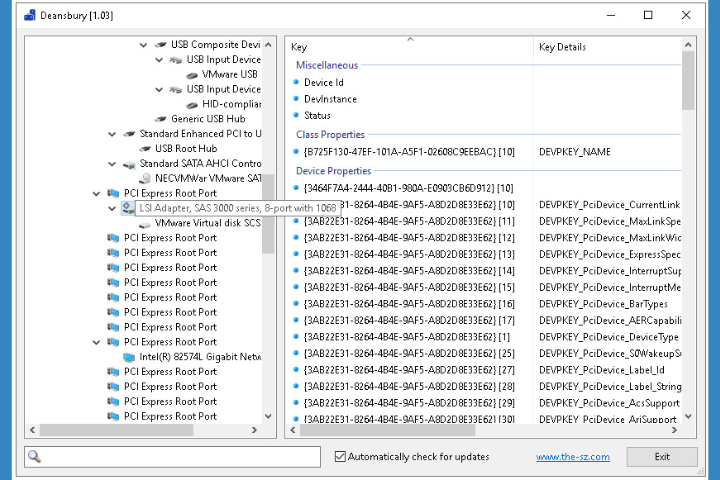Click properties list horizontal scrollbar left arrow

pos(293,430)
